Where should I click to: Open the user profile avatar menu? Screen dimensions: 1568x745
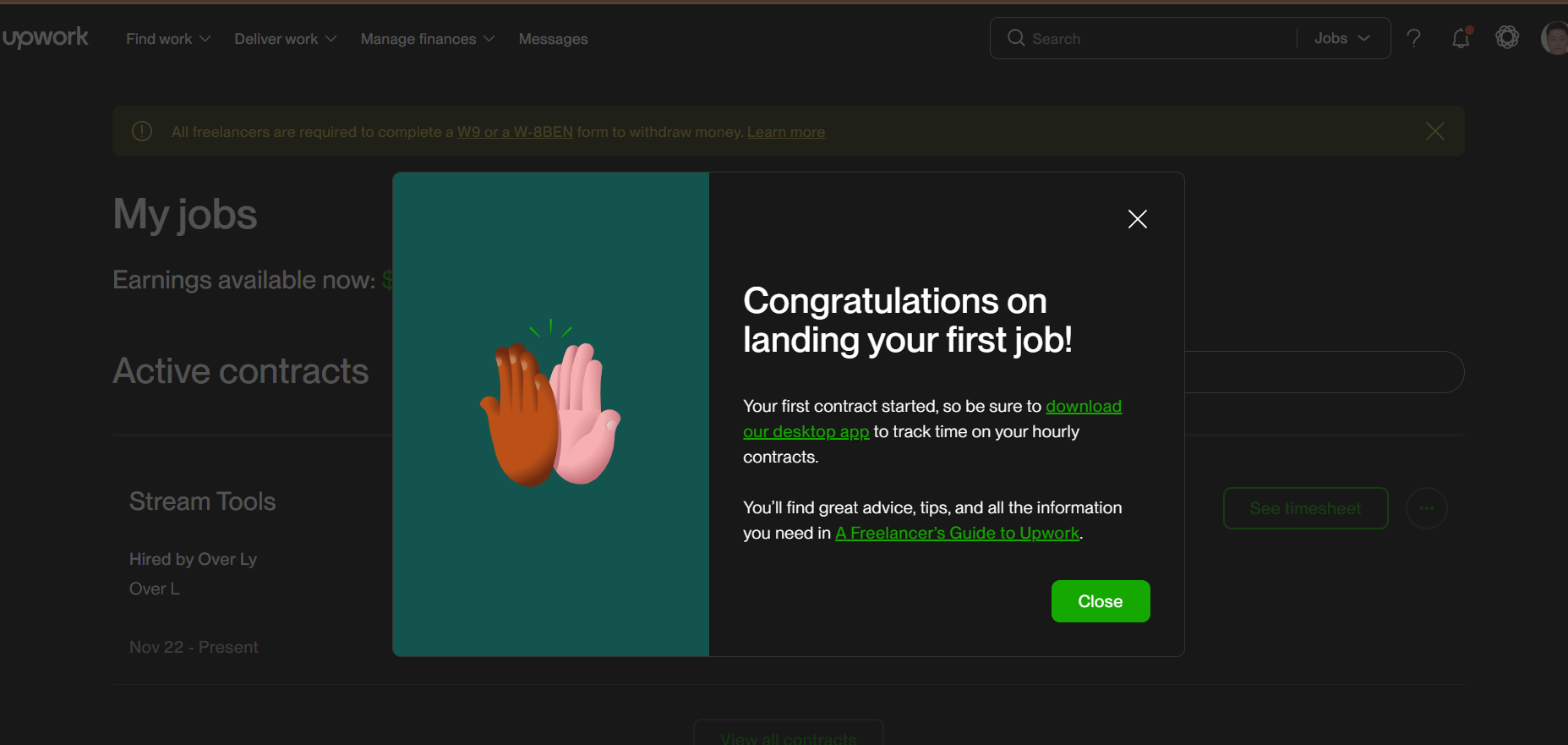click(x=1554, y=38)
